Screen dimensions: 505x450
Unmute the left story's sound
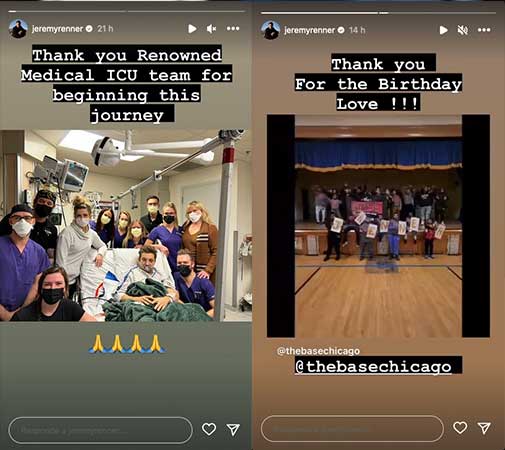(211, 29)
